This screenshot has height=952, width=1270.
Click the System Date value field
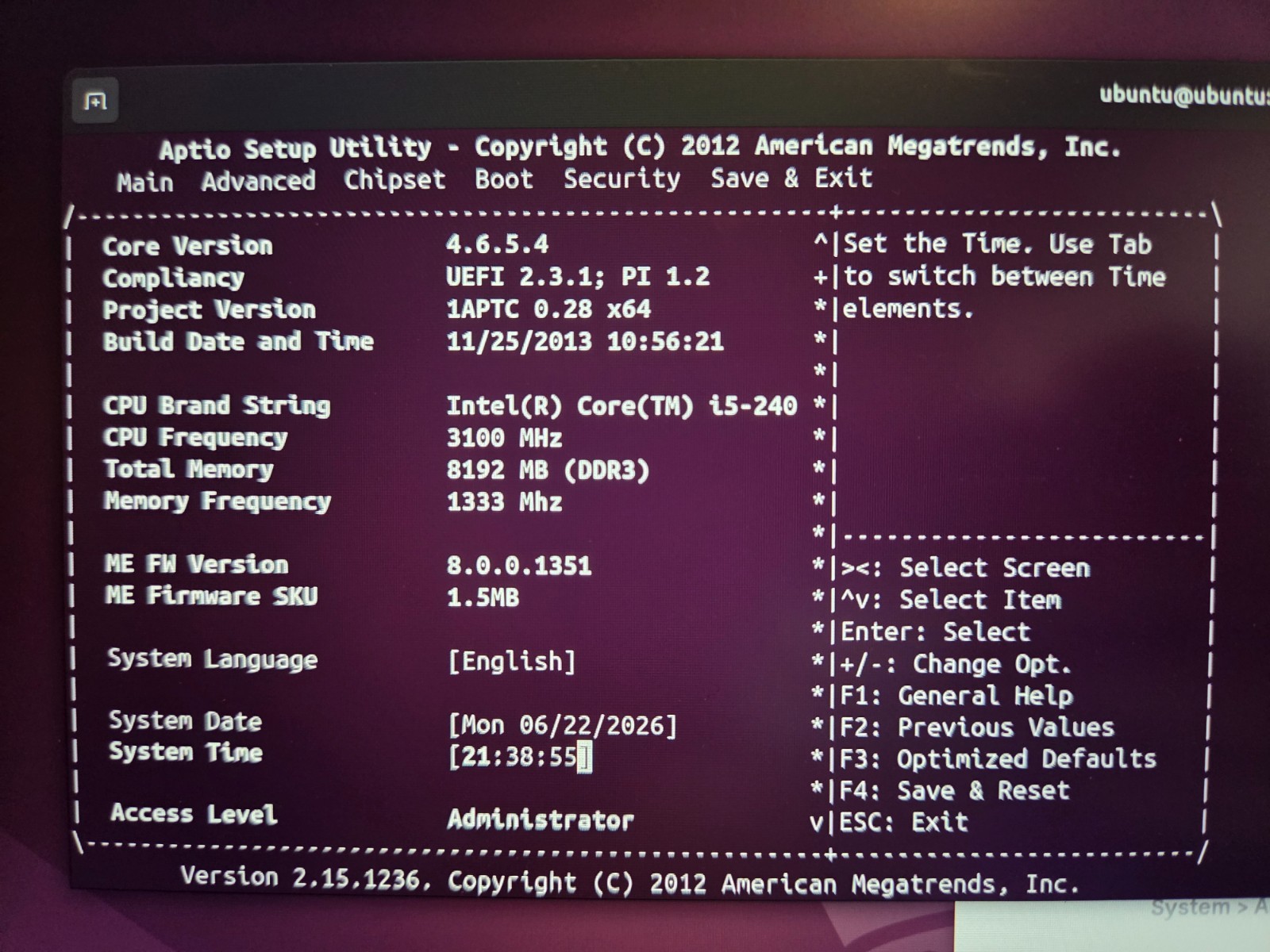click(562, 725)
